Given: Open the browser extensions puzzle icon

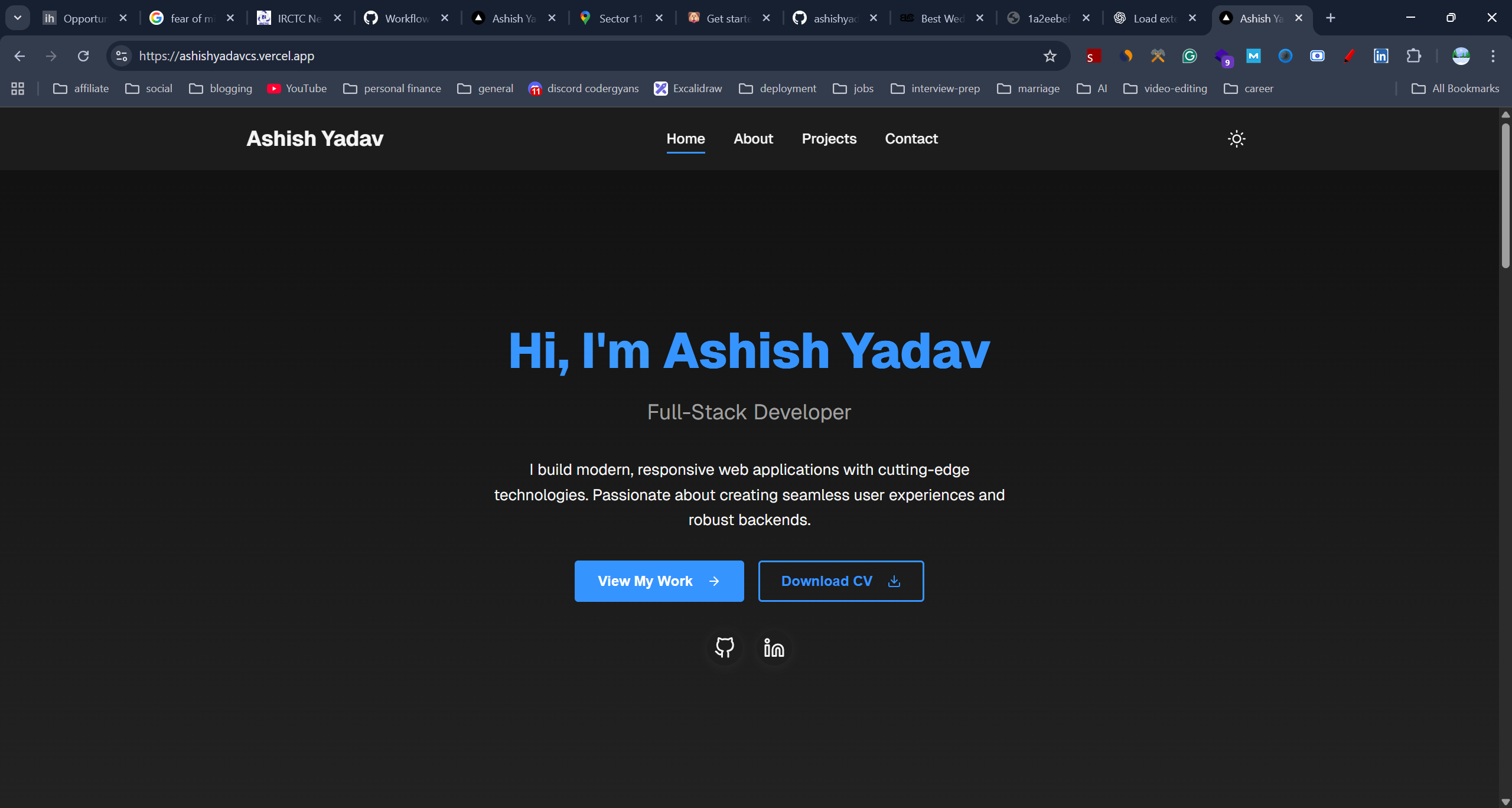Looking at the screenshot, I should point(1415,56).
